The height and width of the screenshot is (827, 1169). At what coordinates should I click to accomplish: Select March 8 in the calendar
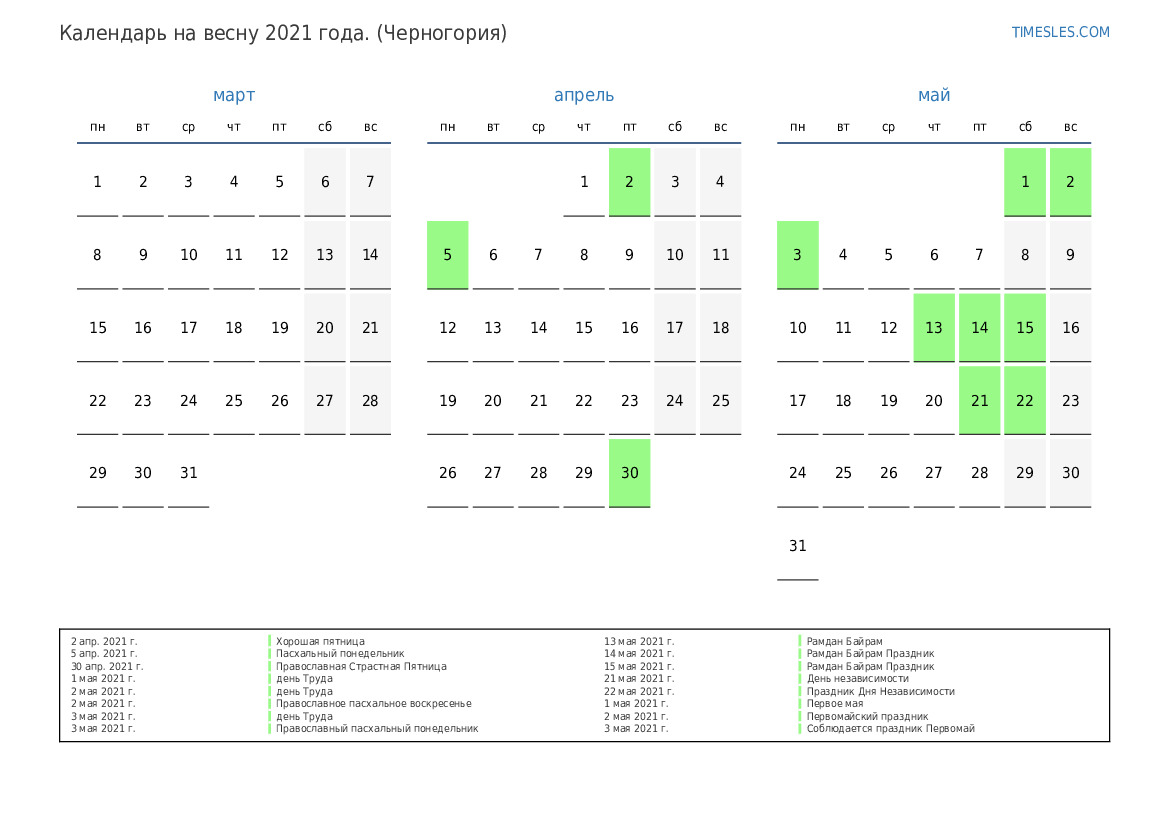(x=98, y=255)
